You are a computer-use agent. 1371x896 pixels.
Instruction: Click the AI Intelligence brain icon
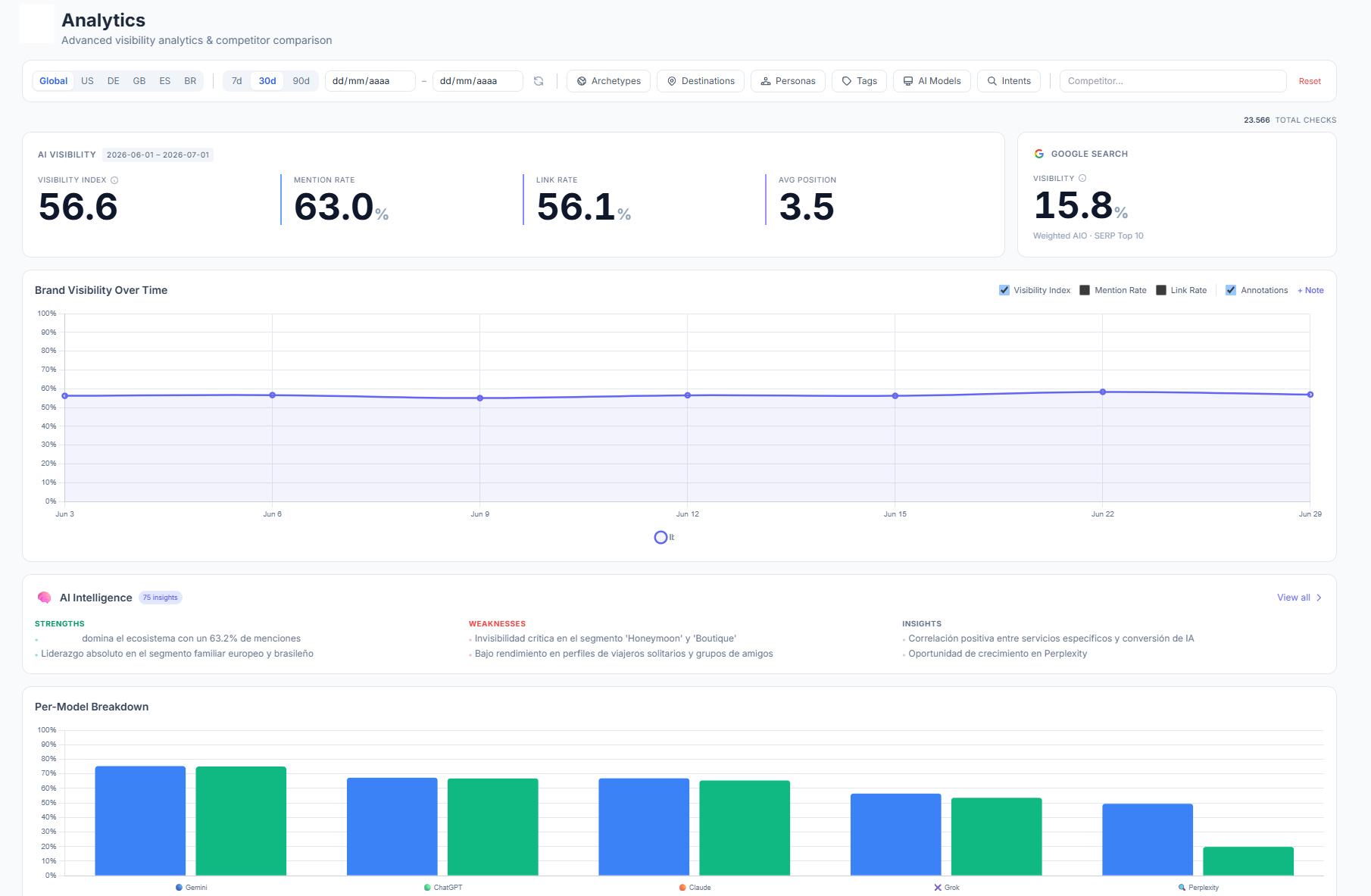44,598
